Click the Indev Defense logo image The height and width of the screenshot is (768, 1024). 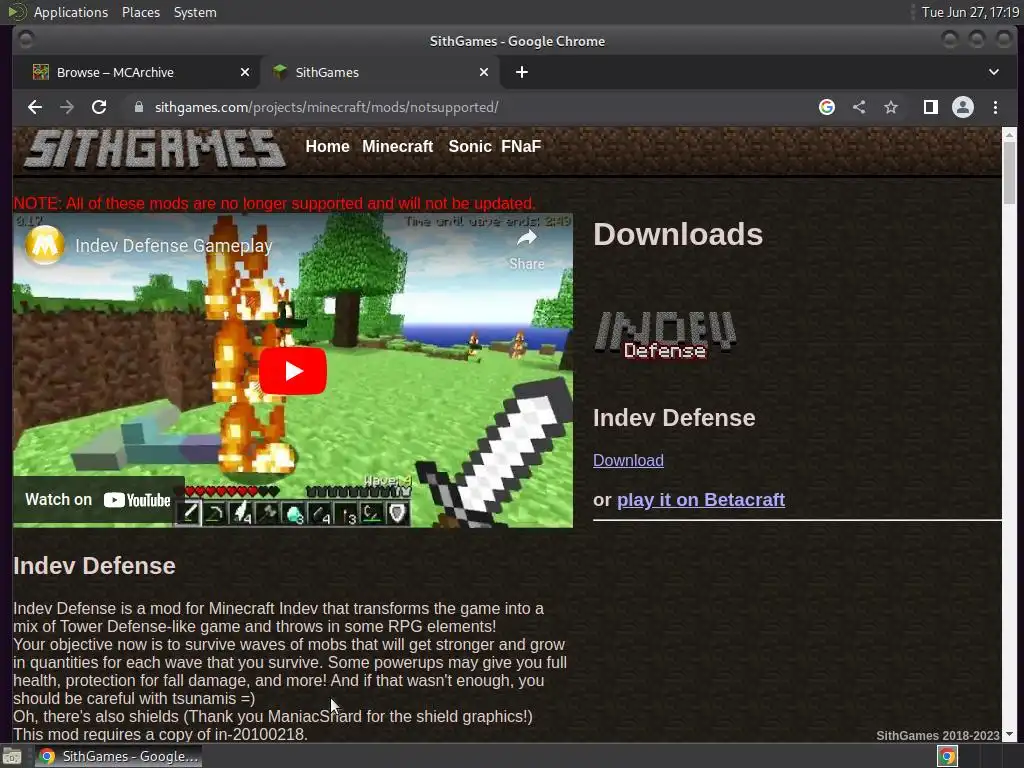[x=665, y=334]
